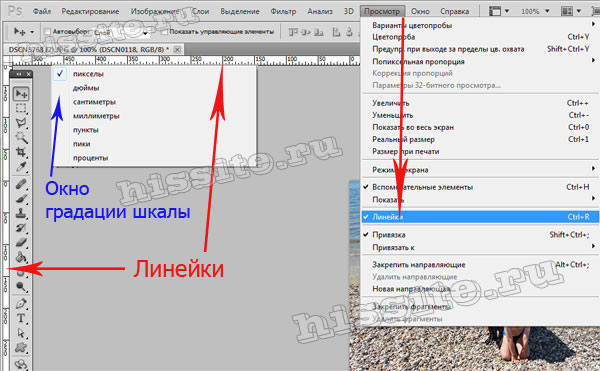
Task: Expand Режим экрана submenu
Action: pos(480,169)
